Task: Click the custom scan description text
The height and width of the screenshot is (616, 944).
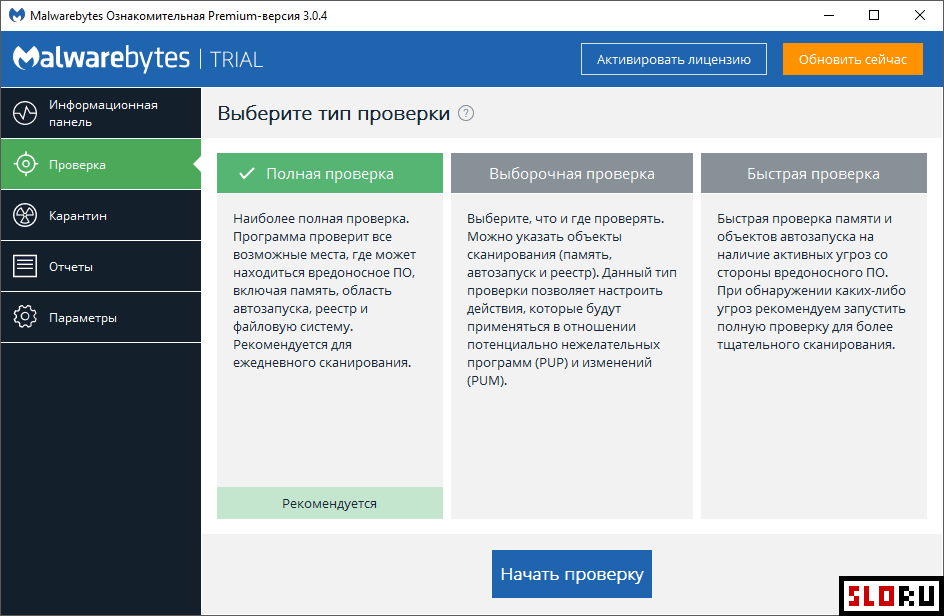Action: (x=572, y=300)
